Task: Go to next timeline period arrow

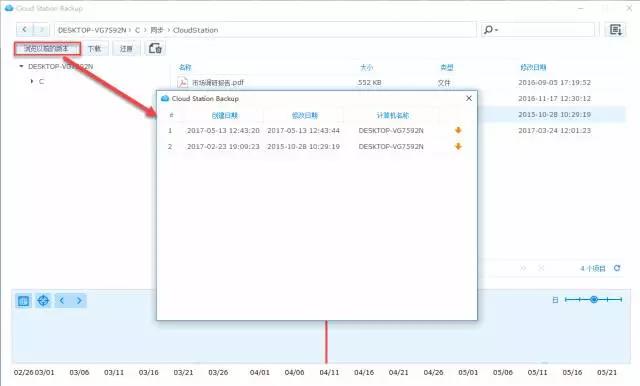Action: (79, 301)
